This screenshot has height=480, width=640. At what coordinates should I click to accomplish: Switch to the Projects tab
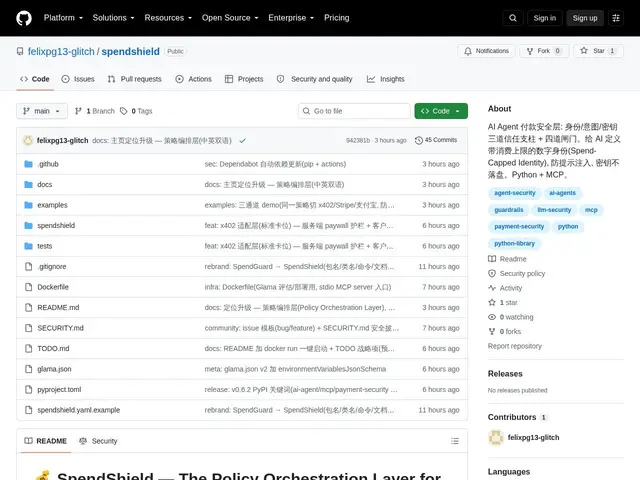tap(244, 79)
